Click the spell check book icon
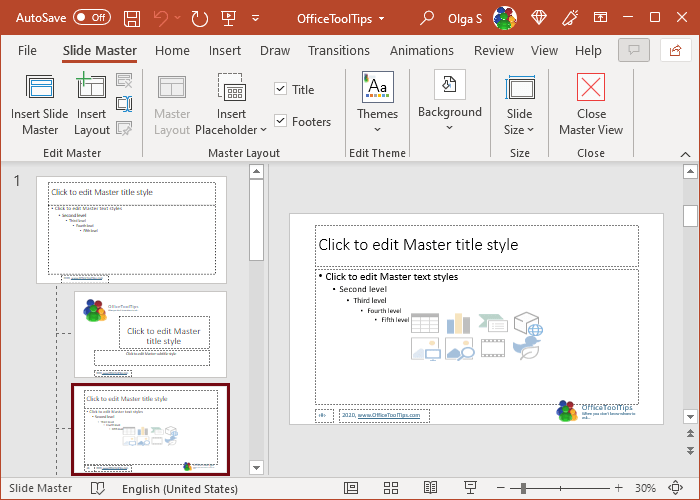This screenshot has height=500, width=700. [97, 488]
